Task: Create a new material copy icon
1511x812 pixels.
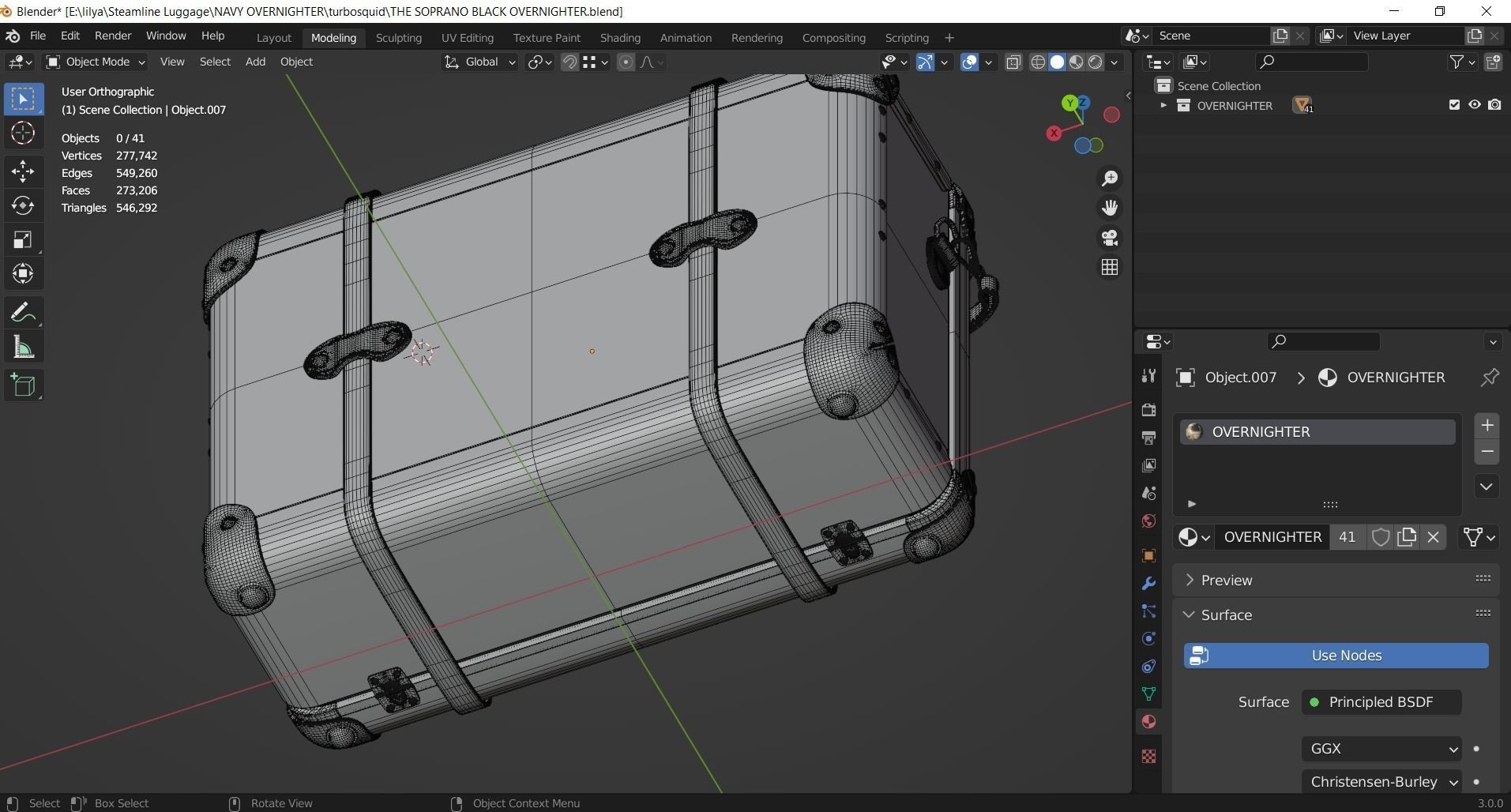Action: tap(1407, 537)
